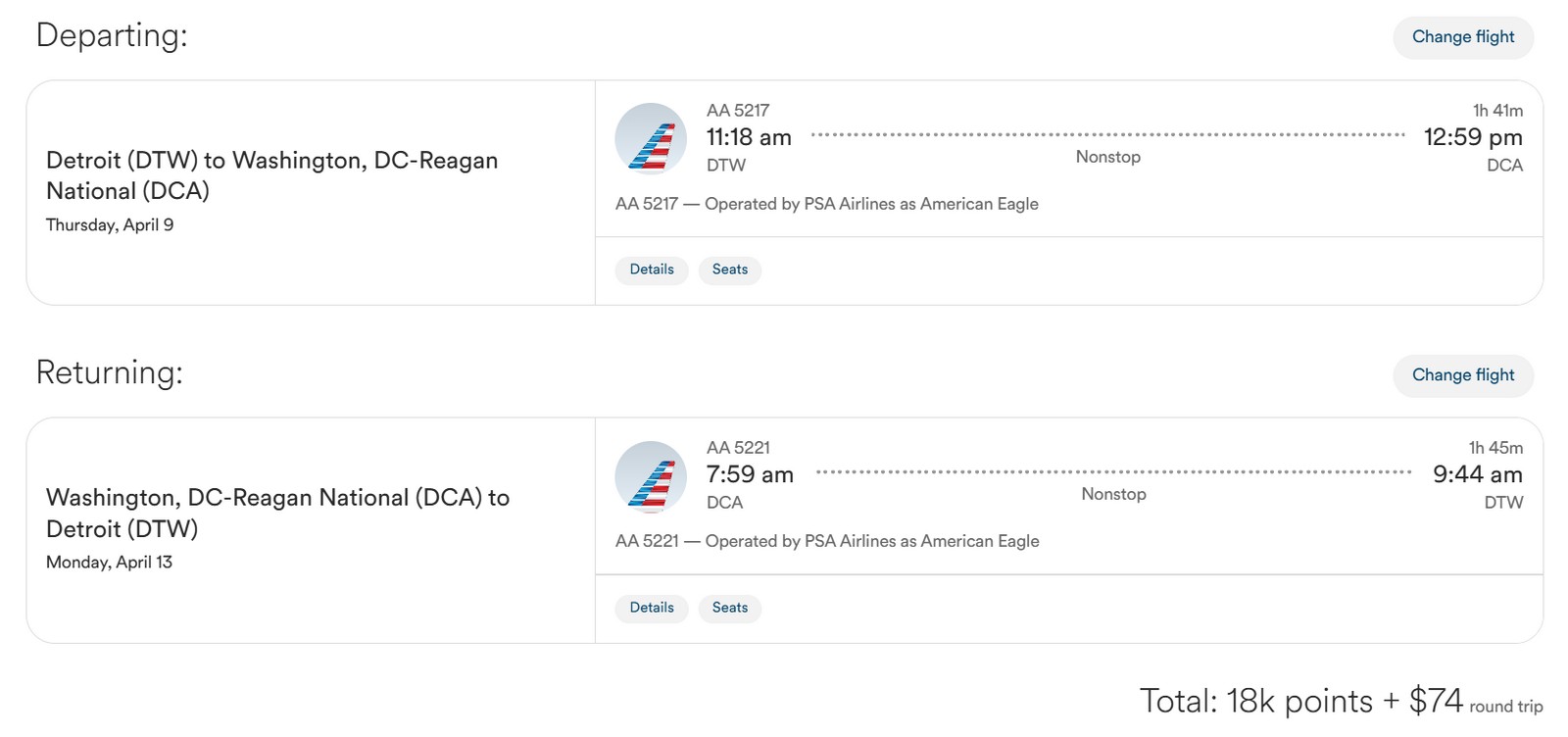Viewport: 1568px width, 737px height.
Task: Open Details for the departing flight AA 5217
Action: click(x=652, y=270)
